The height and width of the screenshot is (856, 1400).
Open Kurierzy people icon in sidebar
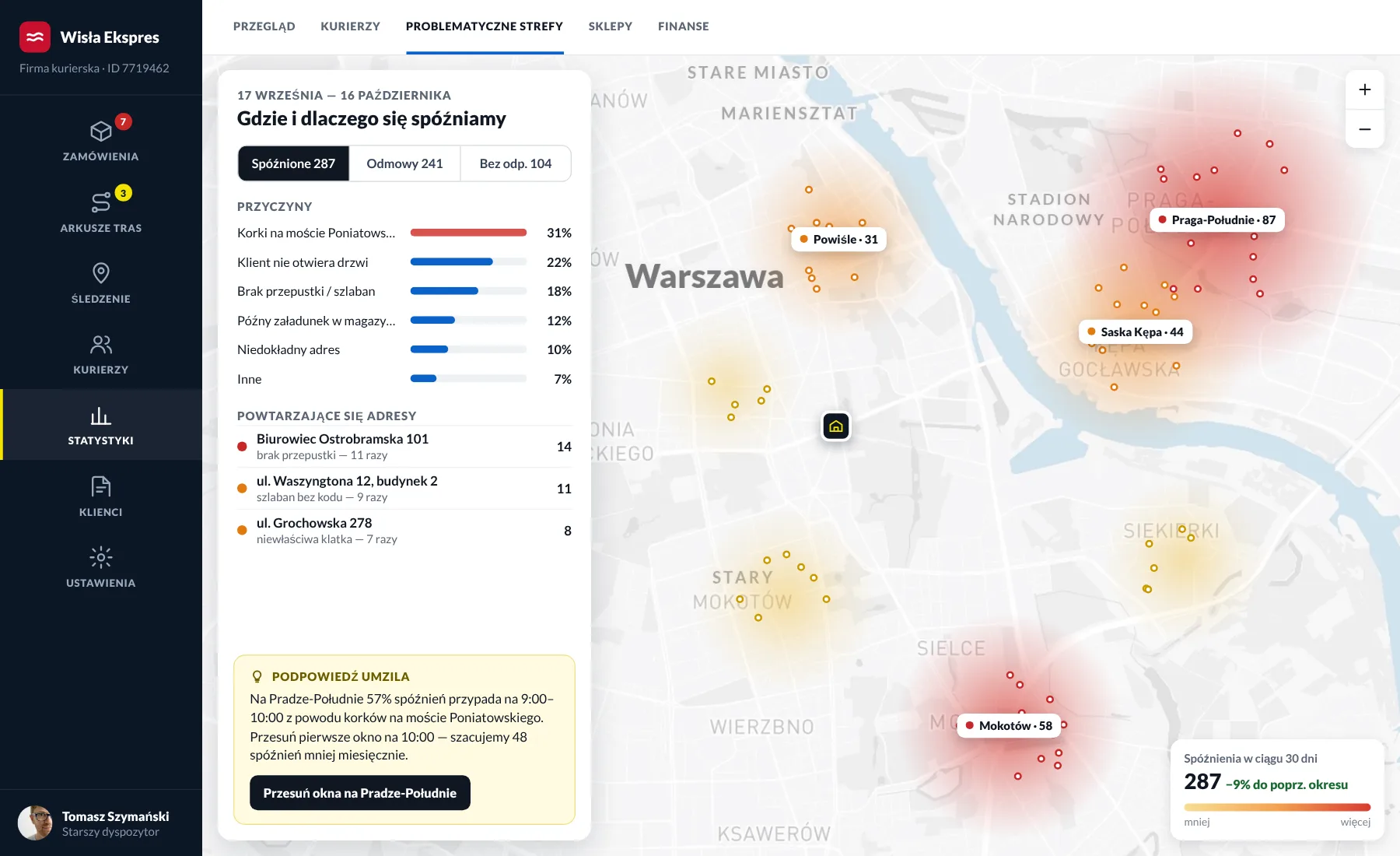pos(101,344)
